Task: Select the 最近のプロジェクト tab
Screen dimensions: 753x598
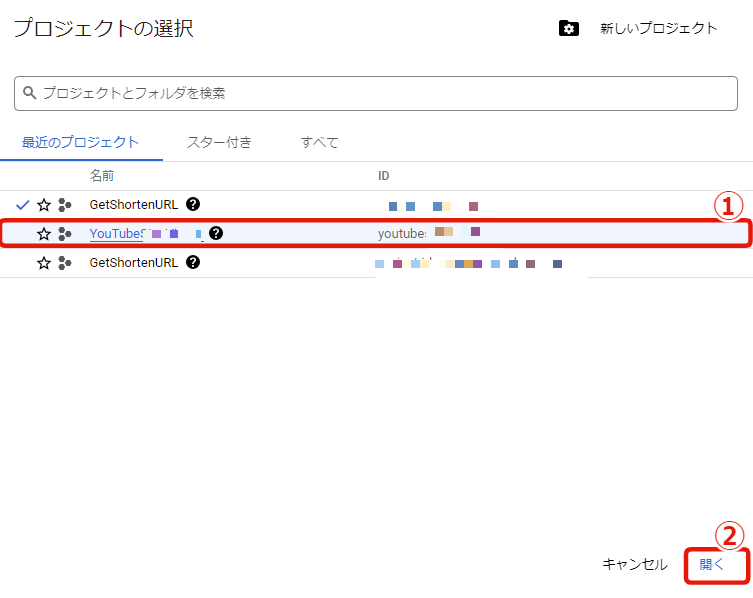Action: pos(81,142)
